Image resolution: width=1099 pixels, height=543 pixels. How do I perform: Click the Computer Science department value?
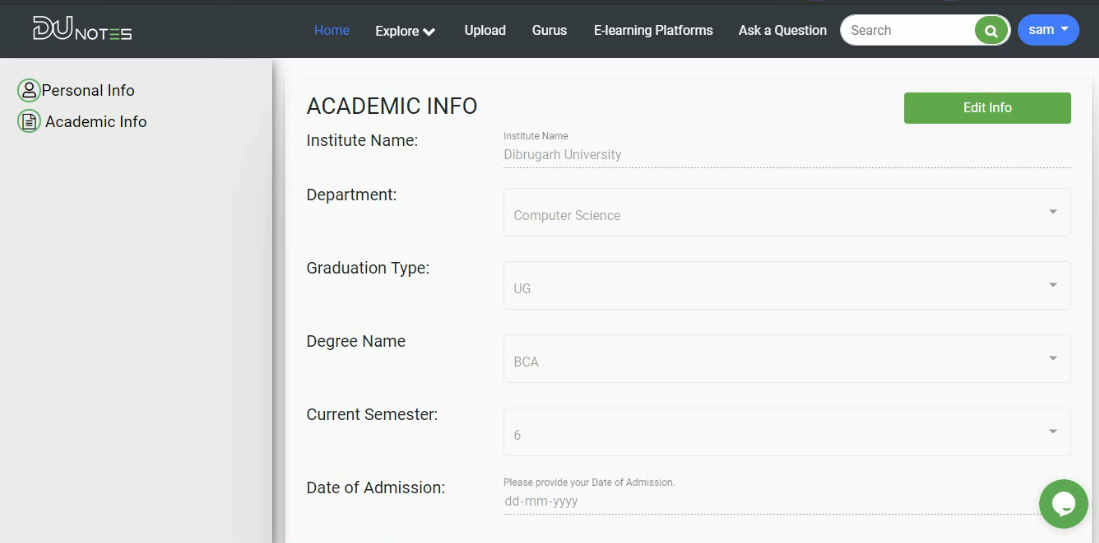point(567,215)
